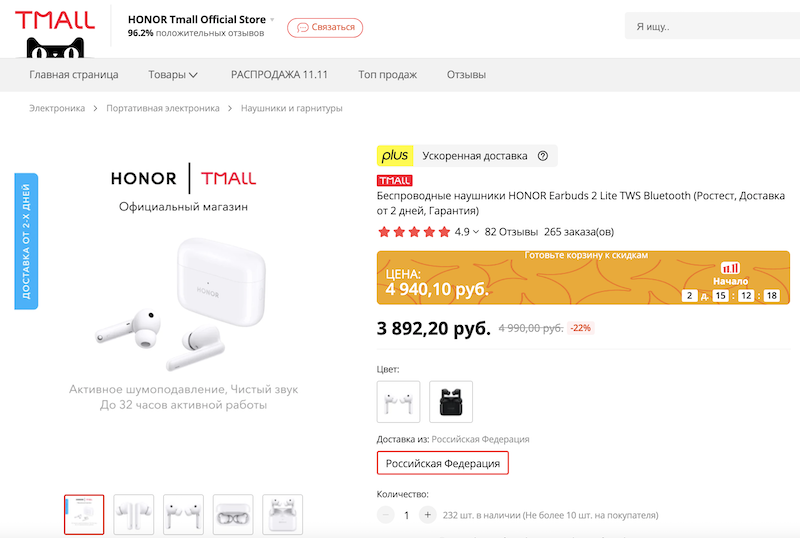Click the Tmall logo
This screenshot has height=538, width=800.
54,21
